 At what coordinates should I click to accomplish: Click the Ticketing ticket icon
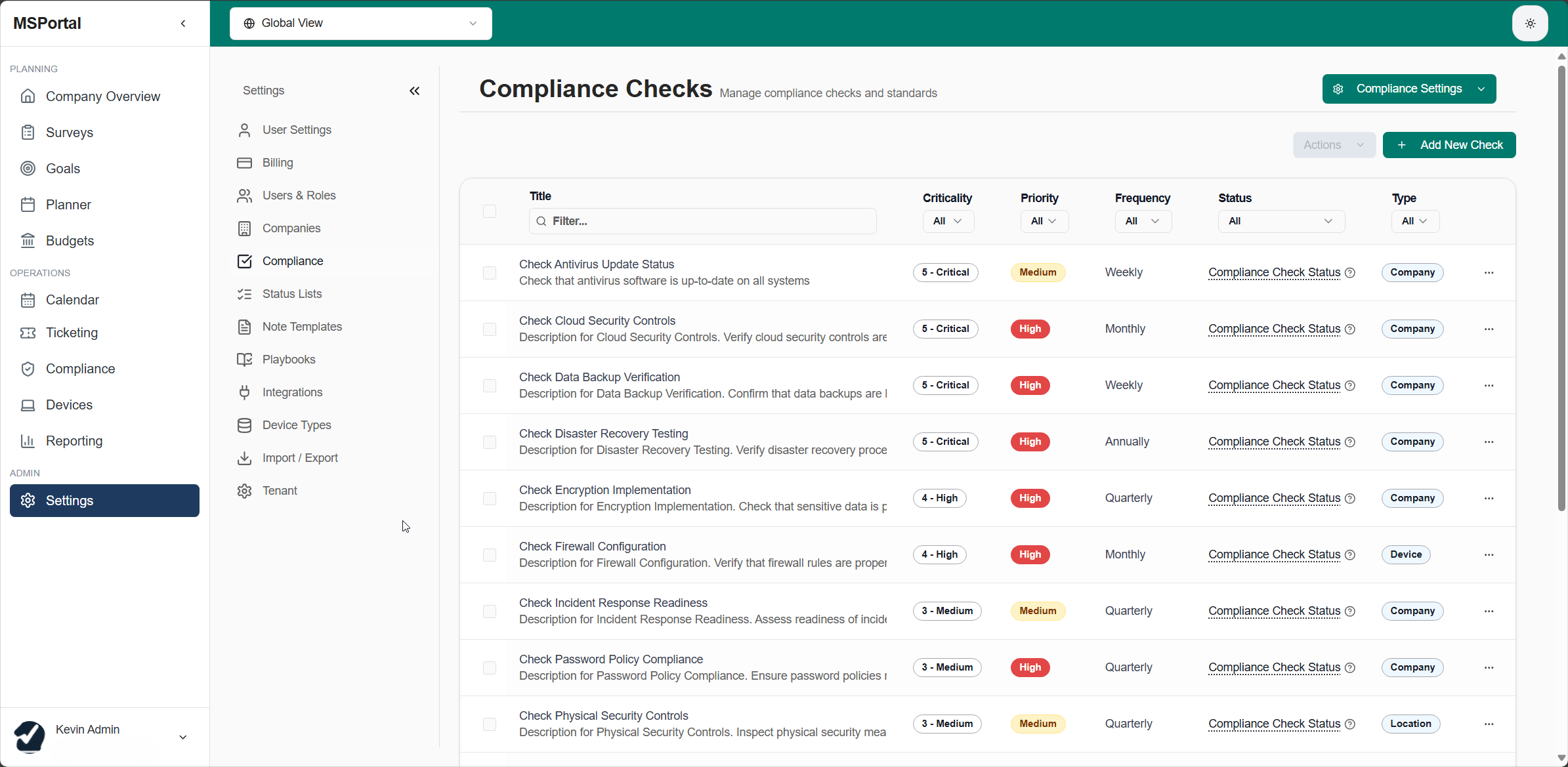click(28, 333)
